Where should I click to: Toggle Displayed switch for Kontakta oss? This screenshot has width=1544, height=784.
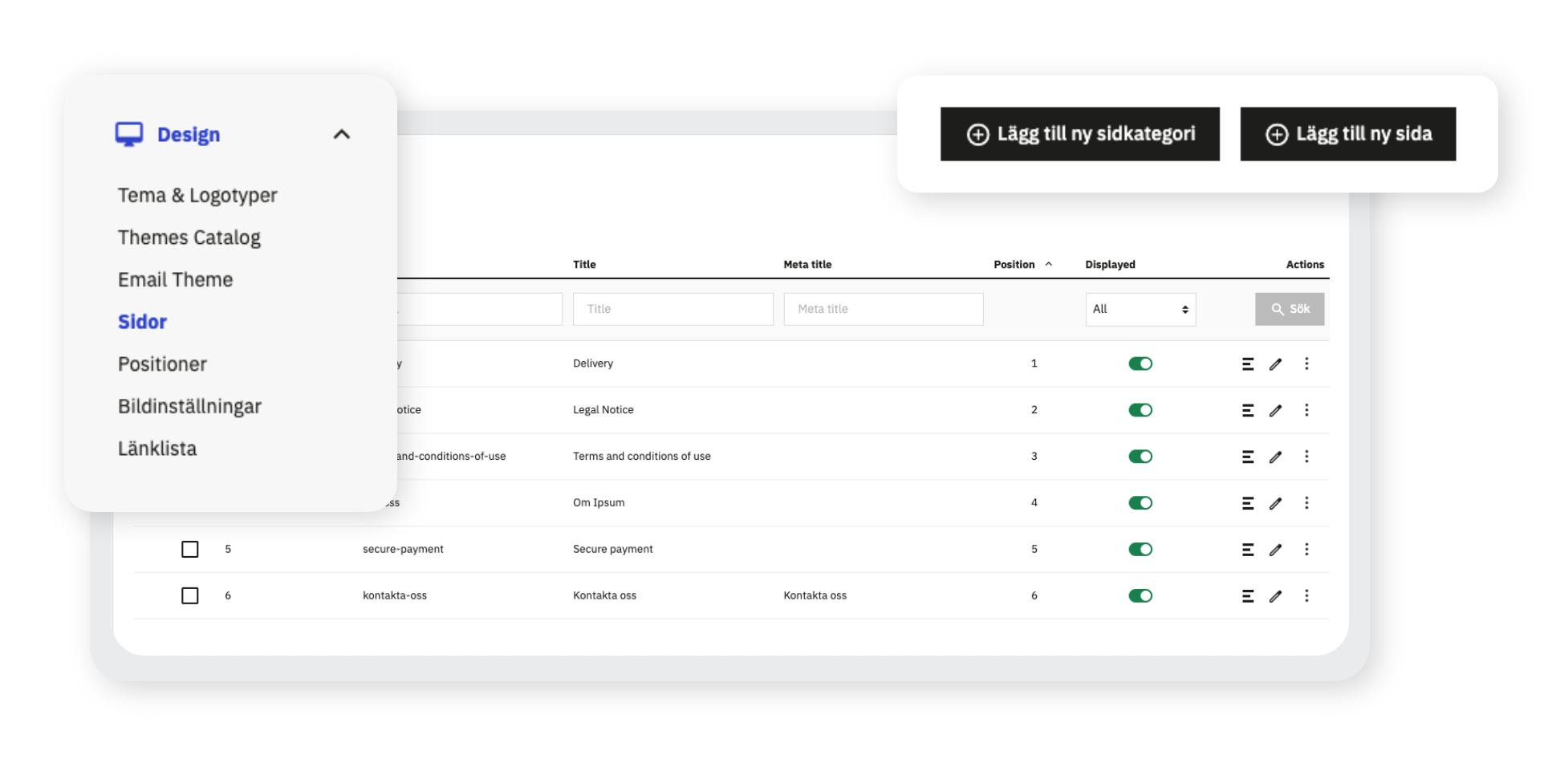(x=1140, y=596)
